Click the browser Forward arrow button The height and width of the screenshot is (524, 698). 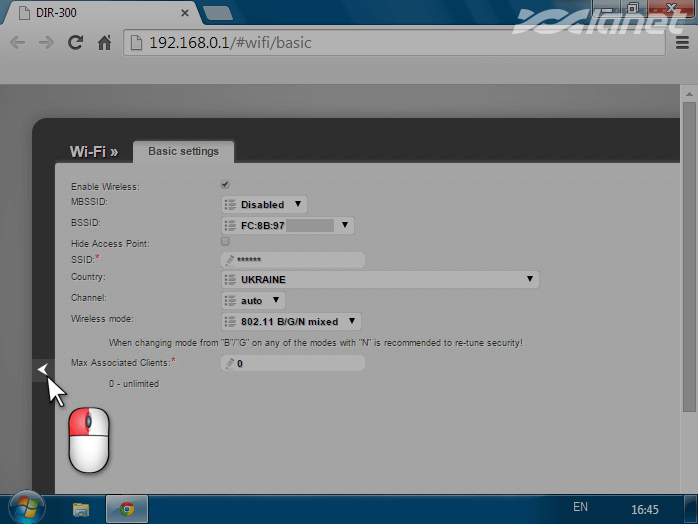click(46, 43)
